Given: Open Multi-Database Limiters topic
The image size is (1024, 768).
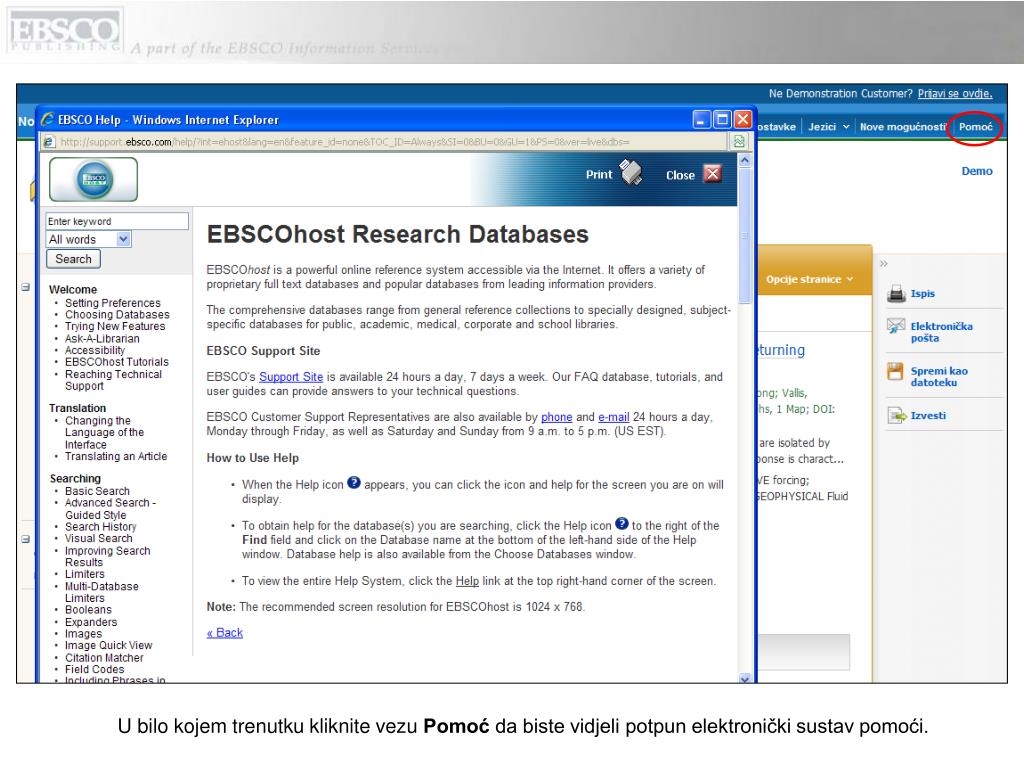Looking at the screenshot, I should (x=101, y=592).
